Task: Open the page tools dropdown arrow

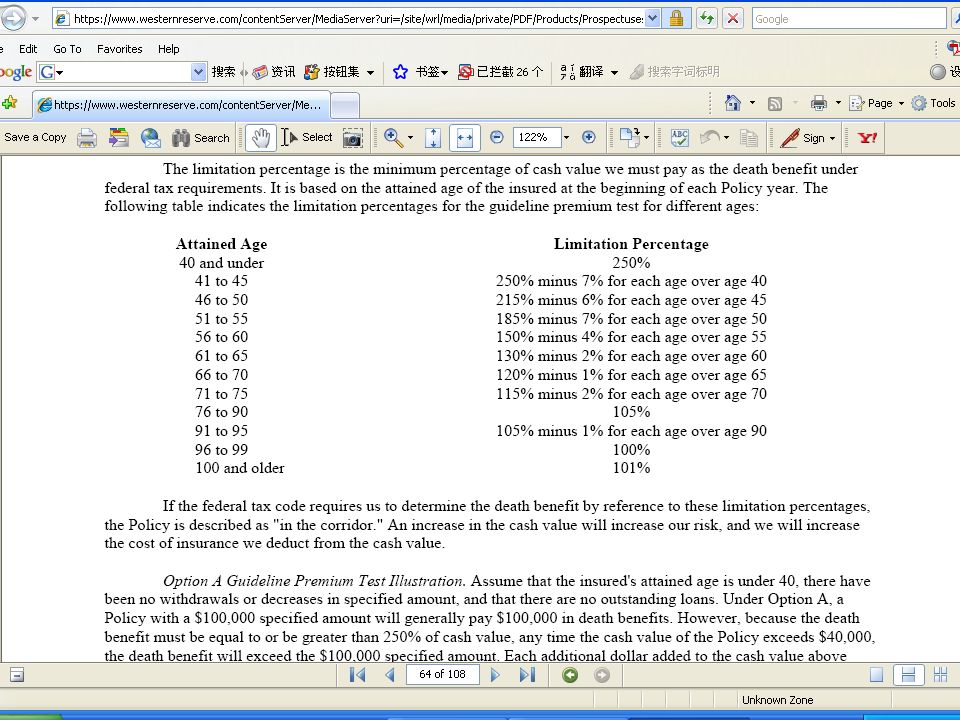Action: [647, 138]
